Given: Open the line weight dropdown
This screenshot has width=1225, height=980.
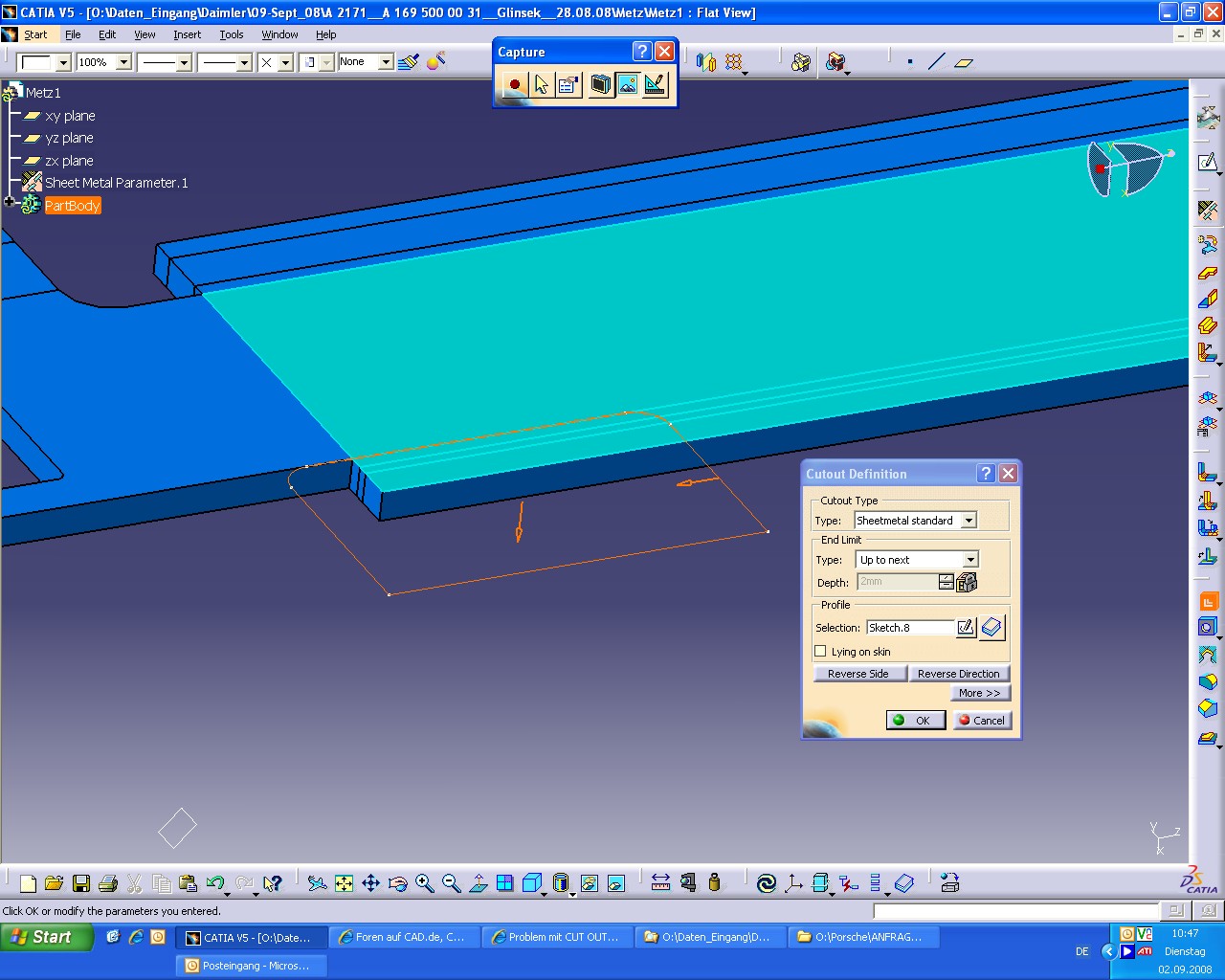Looking at the screenshot, I should point(185,62).
